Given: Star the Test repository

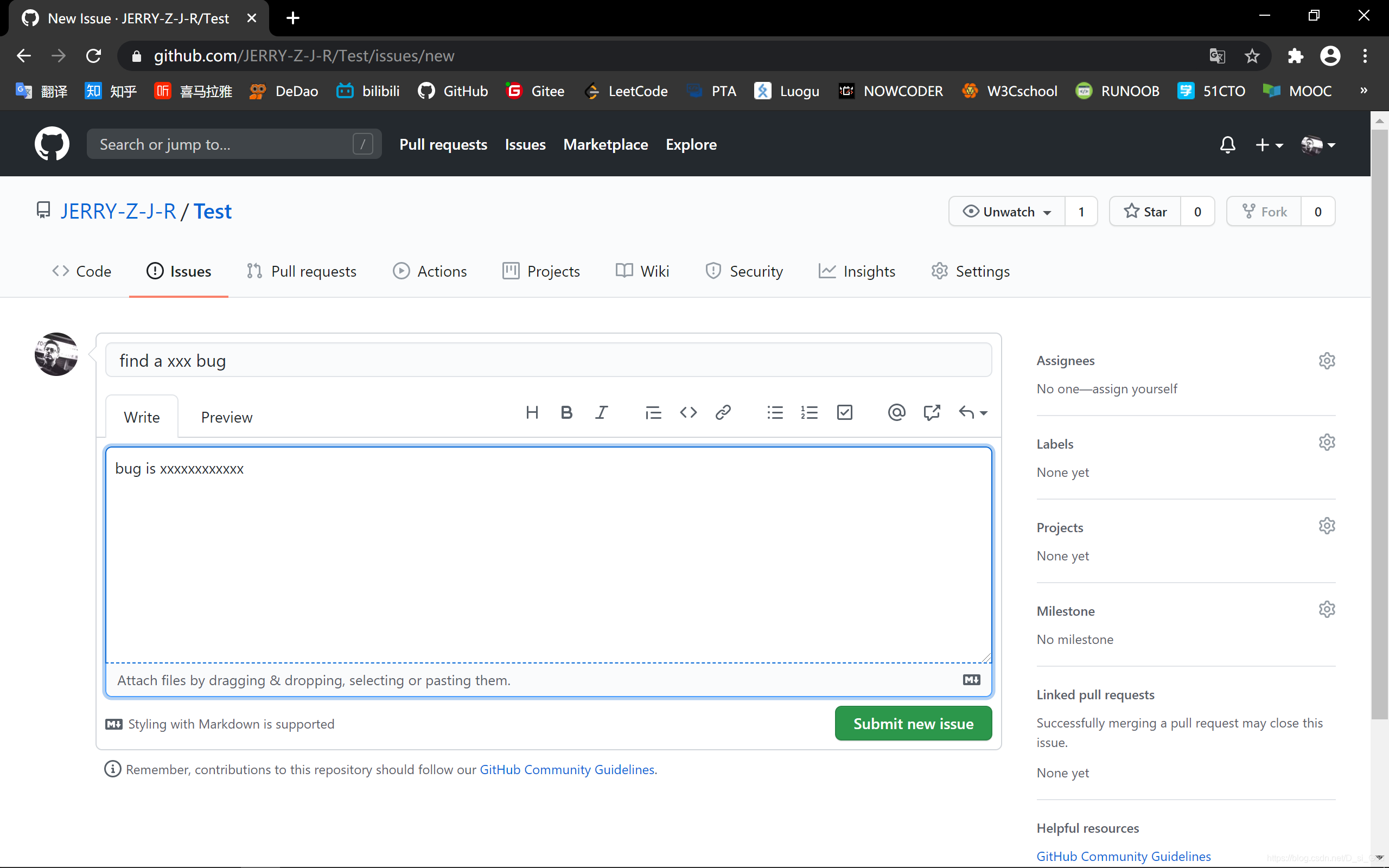Looking at the screenshot, I should click(x=1145, y=212).
